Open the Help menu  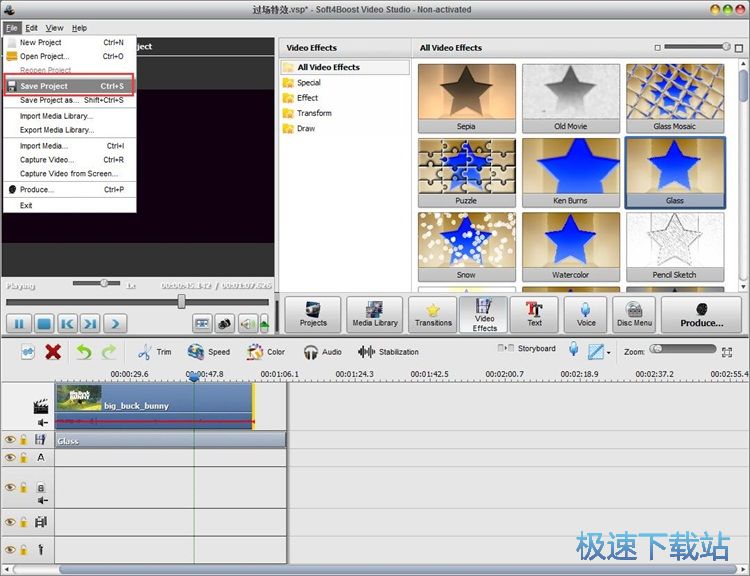pos(79,28)
